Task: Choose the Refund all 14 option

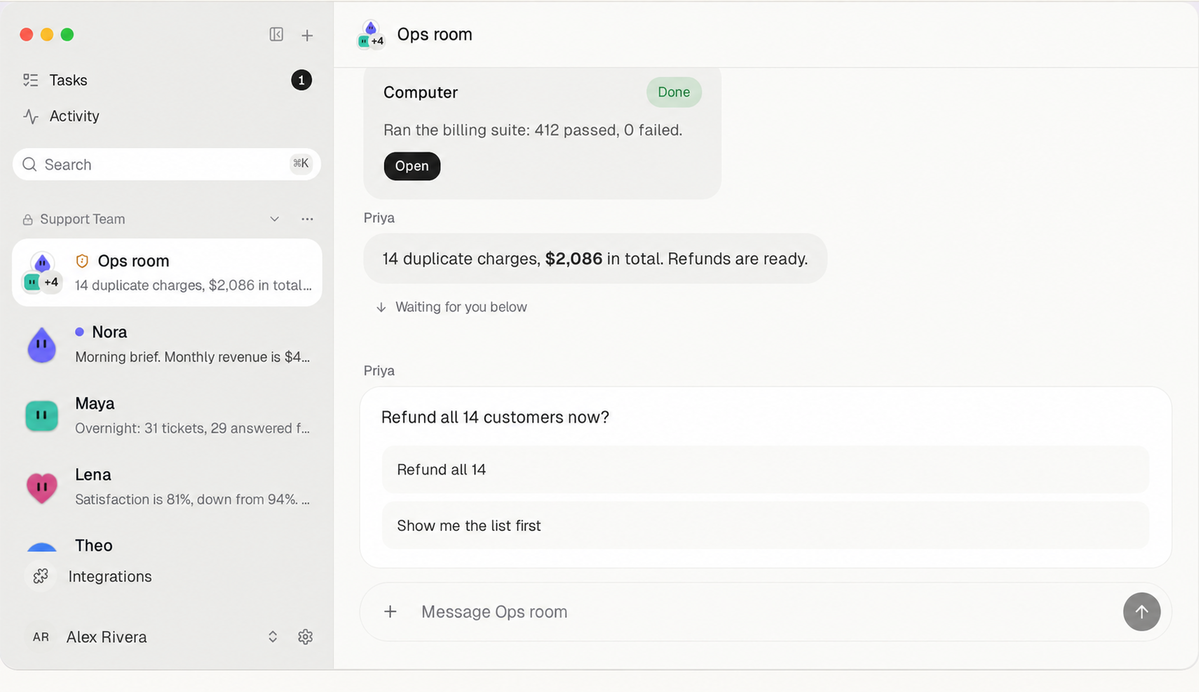Action: click(765, 469)
